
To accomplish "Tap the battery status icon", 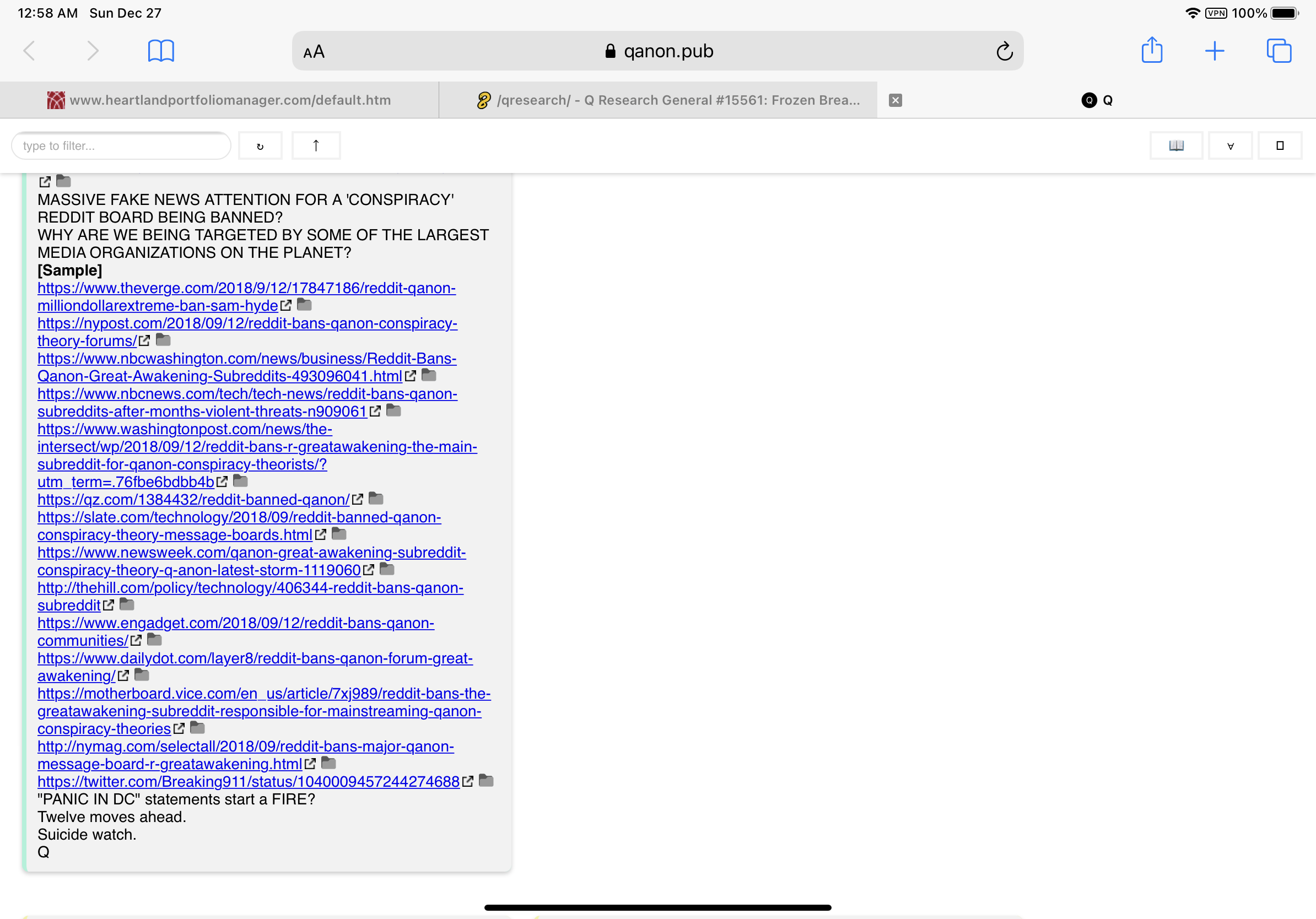I will [1285, 13].
